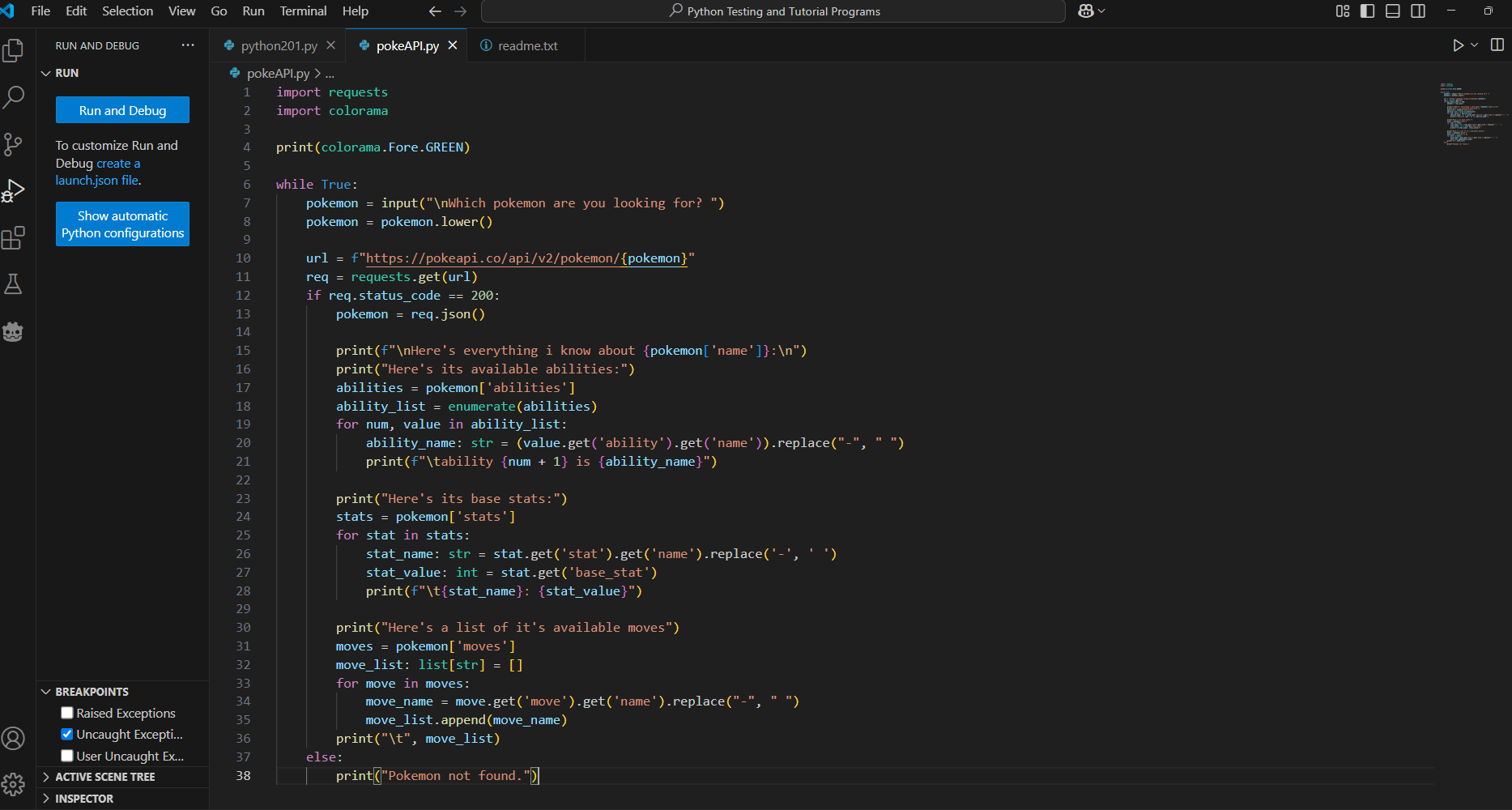Open the Selection menu

coord(127,11)
